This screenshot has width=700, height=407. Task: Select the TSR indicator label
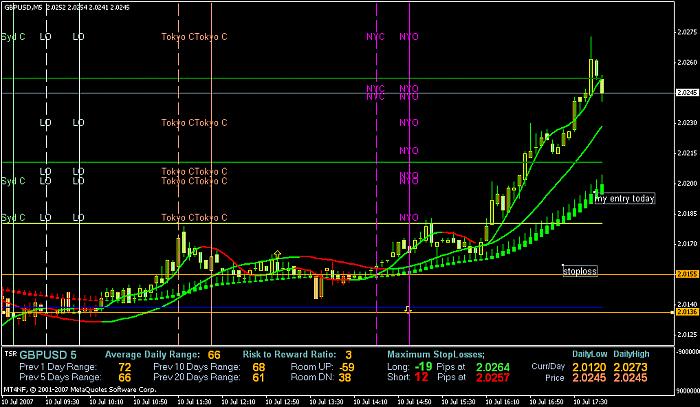click(x=9, y=353)
